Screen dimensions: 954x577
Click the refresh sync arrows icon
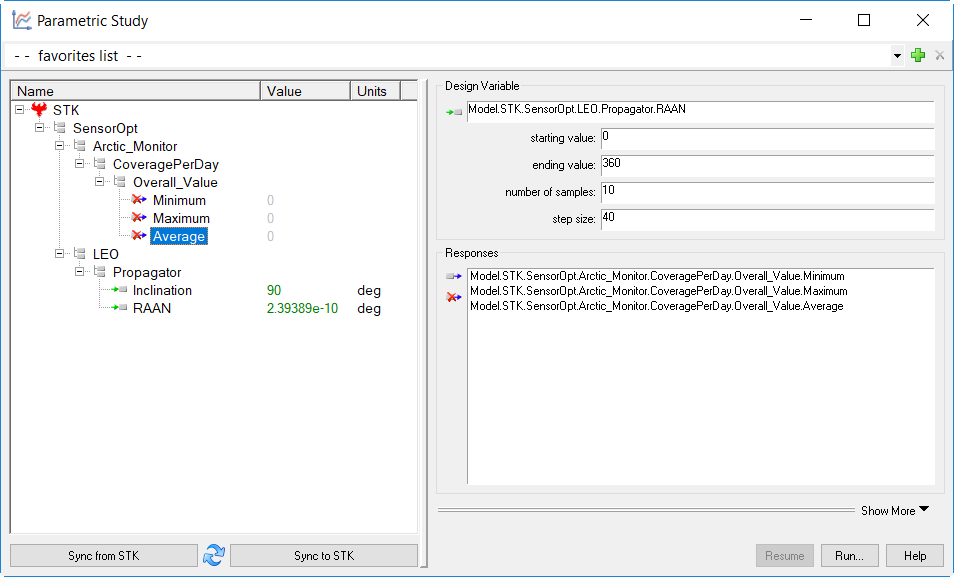(214, 556)
